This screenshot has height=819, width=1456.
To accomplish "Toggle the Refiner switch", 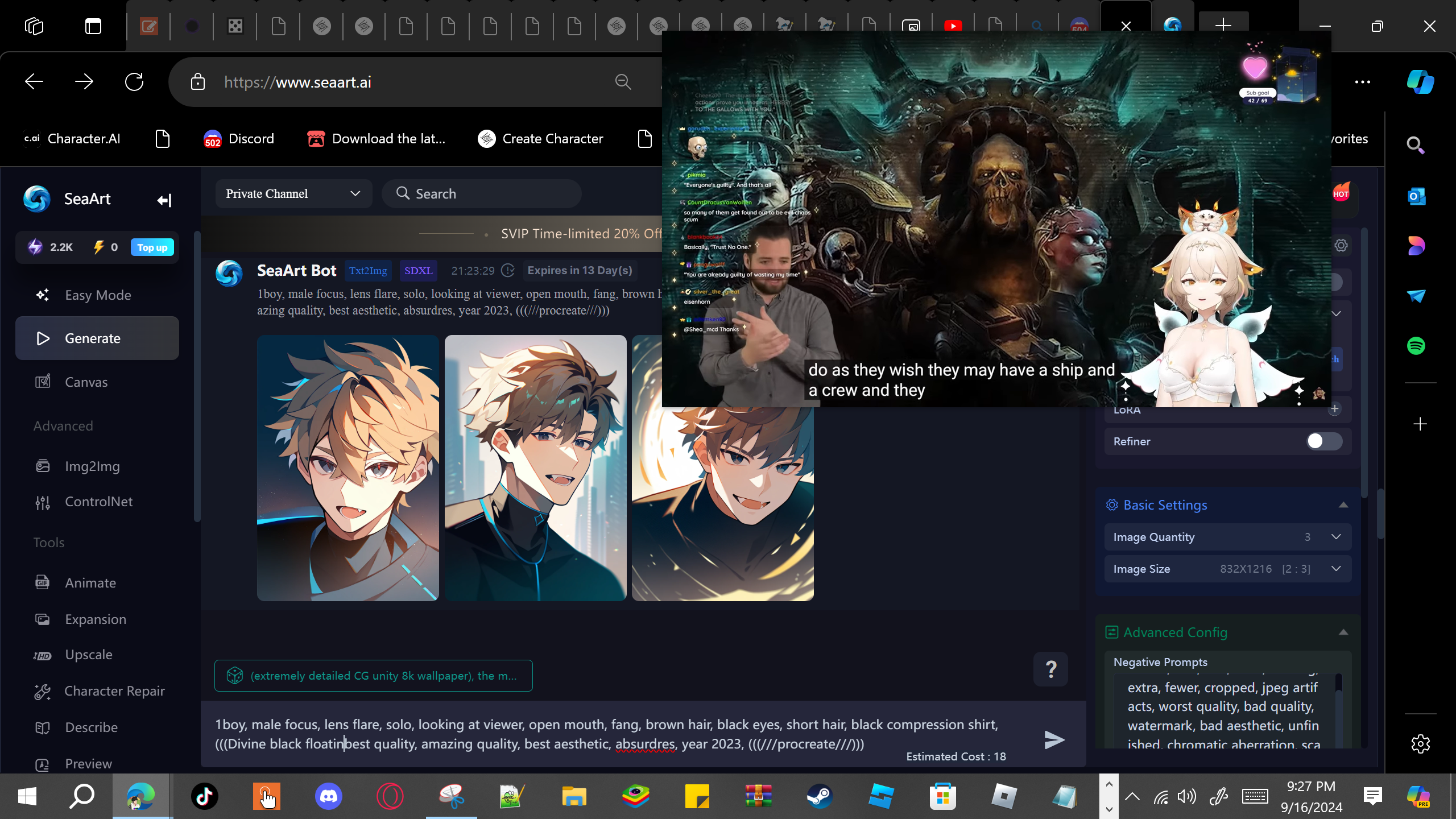I will (1324, 441).
